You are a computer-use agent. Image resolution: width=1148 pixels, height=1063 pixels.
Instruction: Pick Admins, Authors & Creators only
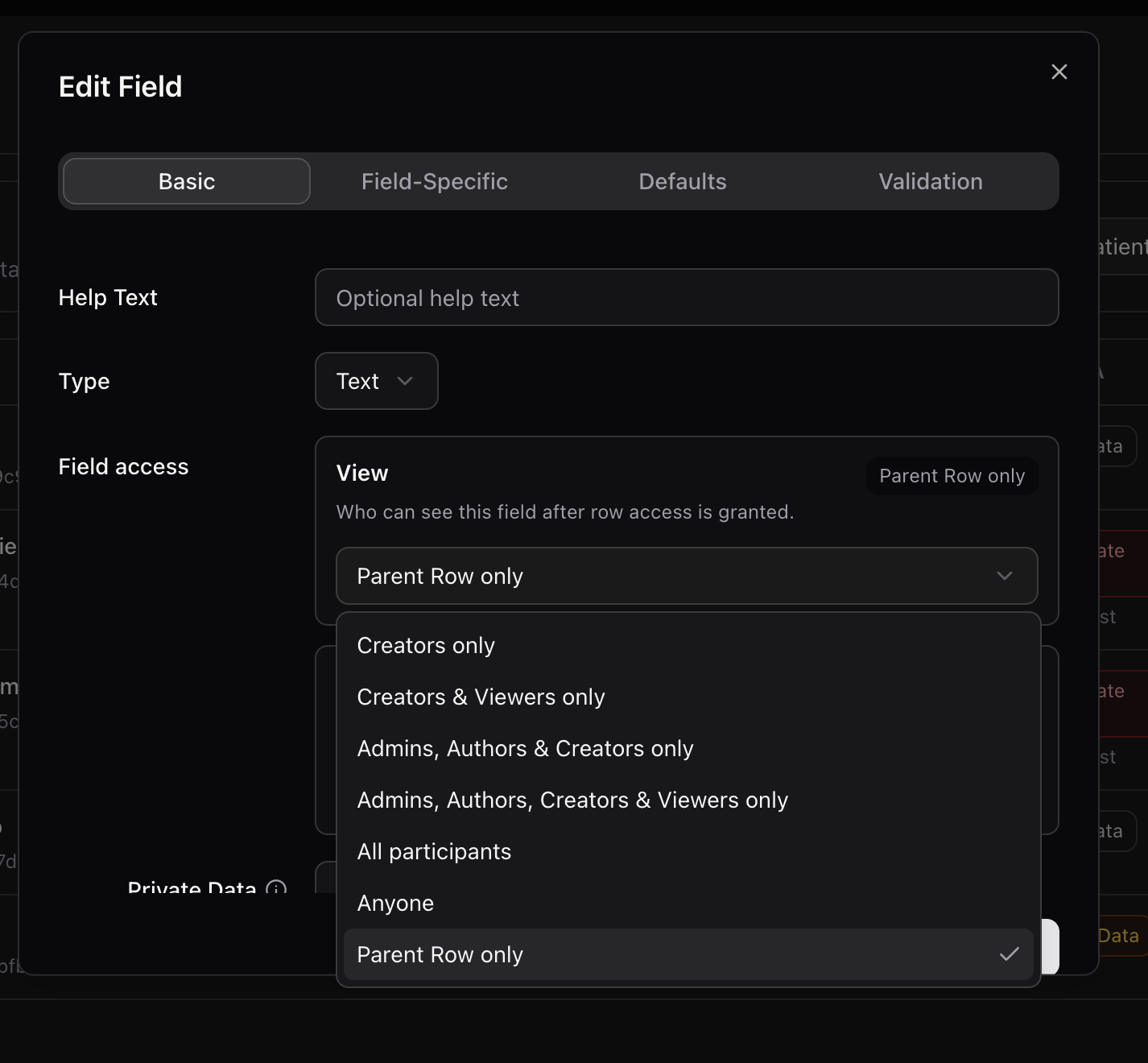coord(688,749)
